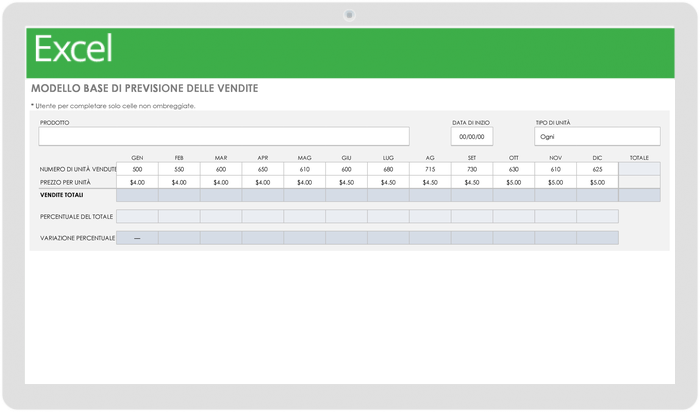
Task: Click the MAR column header
Action: tap(221, 158)
